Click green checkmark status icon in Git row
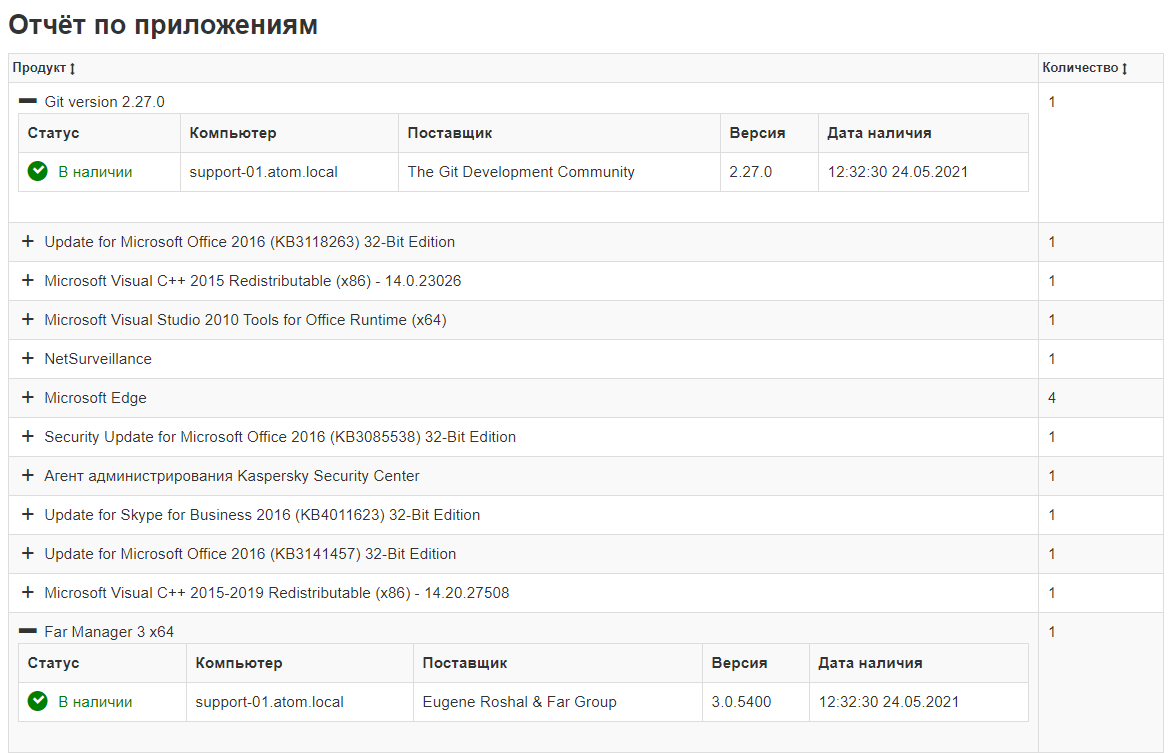Image resolution: width=1173 pixels, height=753 pixels. coord(38,172)
